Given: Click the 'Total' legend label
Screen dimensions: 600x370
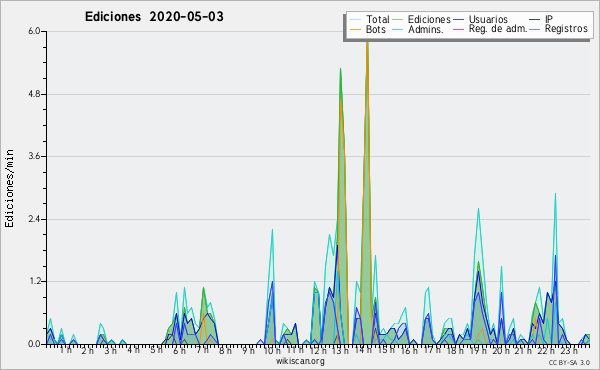Looking at the screenshot, I should 378,19.
